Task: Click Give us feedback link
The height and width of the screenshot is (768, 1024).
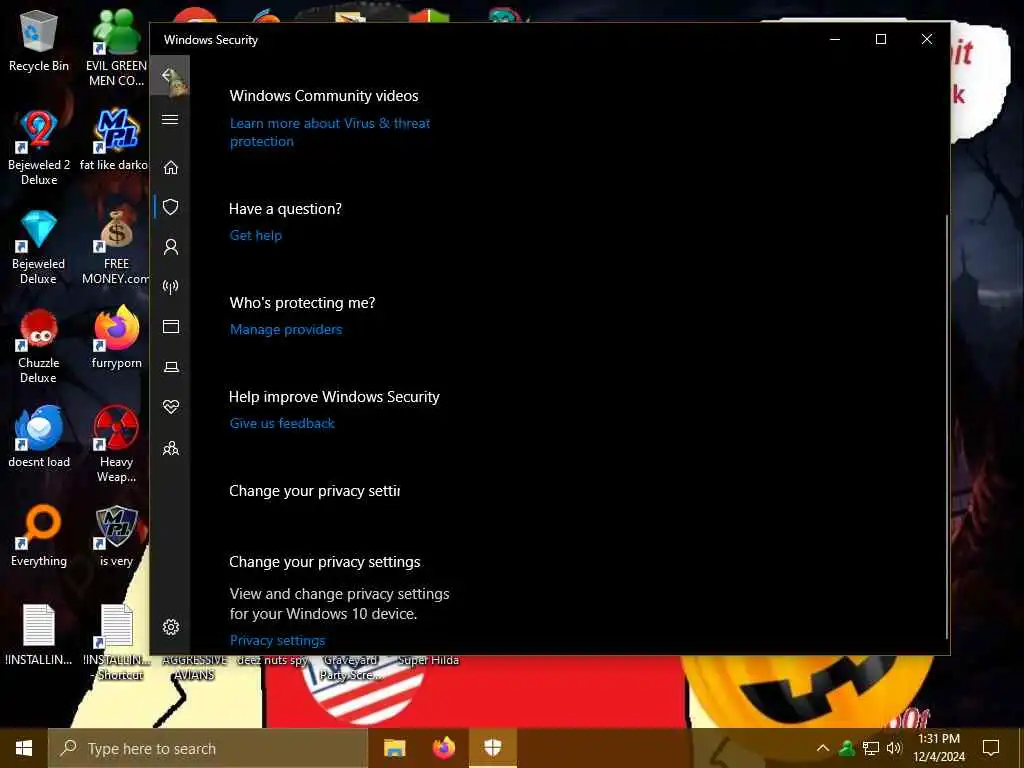Action: pos(282,424)
